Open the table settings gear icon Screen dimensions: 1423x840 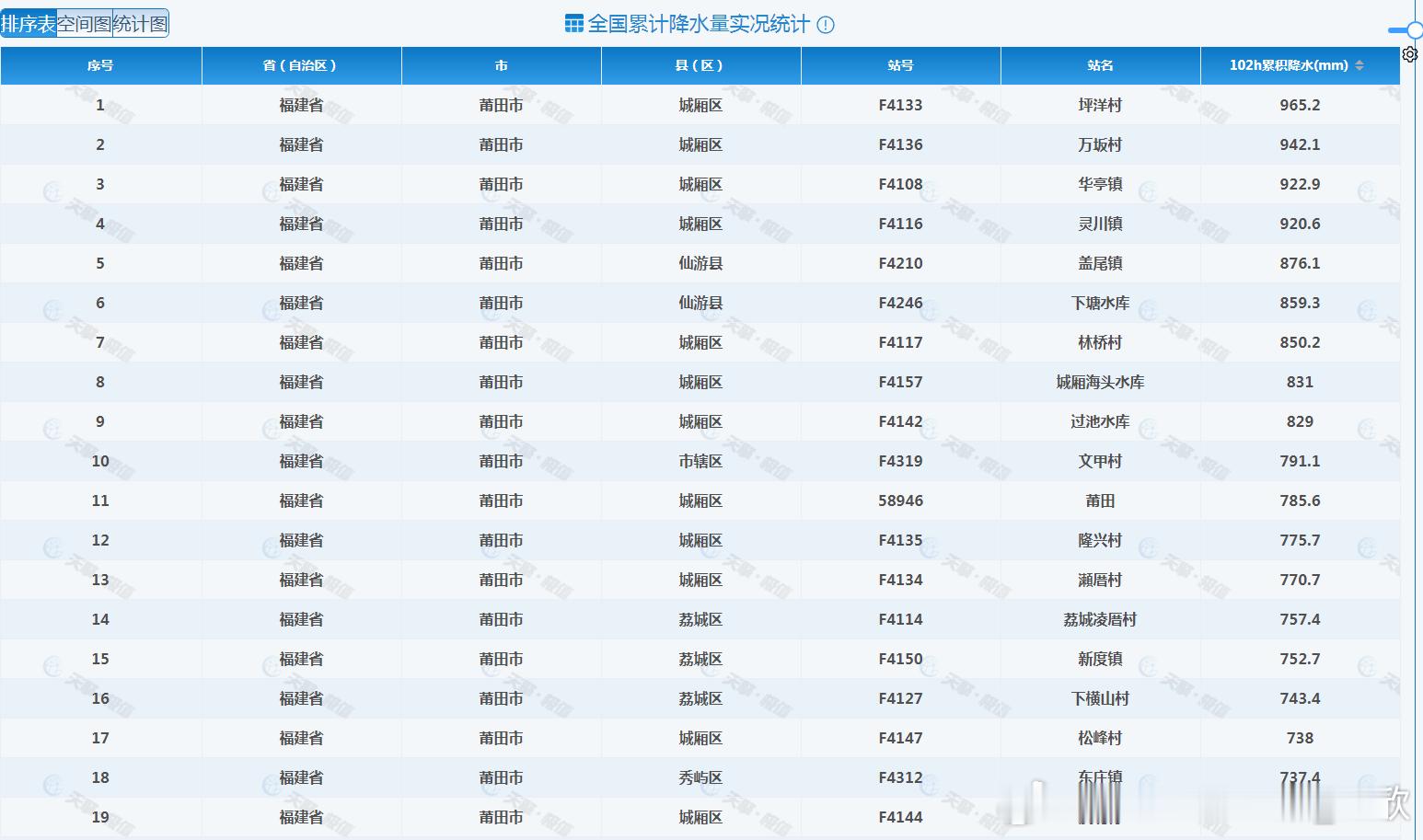click(1409, 54)
